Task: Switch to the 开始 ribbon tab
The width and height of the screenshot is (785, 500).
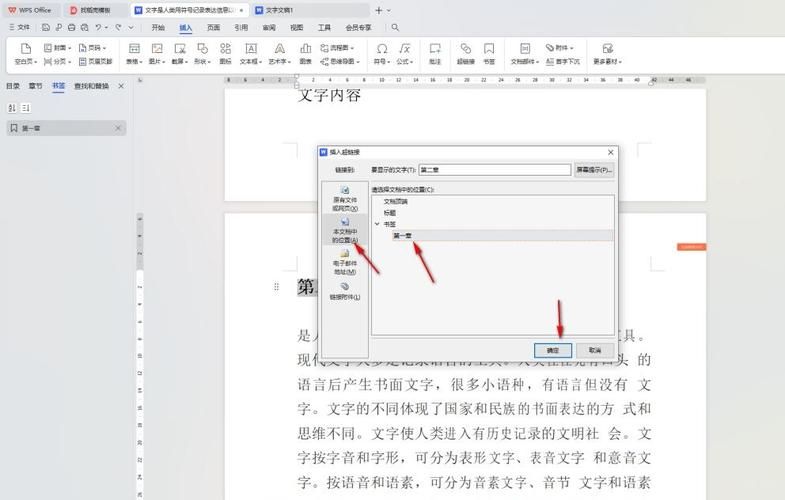Action: pyautogui.click(x=158, y=28)
